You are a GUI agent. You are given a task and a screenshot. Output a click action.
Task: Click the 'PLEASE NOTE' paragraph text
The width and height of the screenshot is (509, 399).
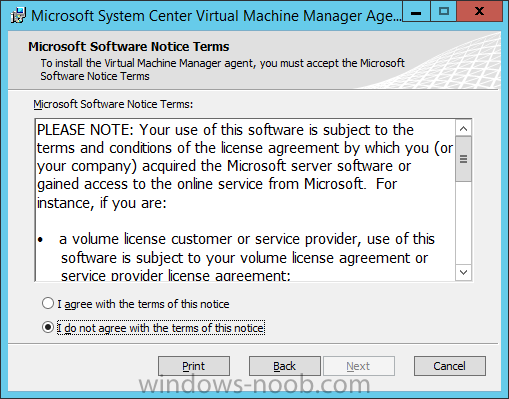point(245,166)
